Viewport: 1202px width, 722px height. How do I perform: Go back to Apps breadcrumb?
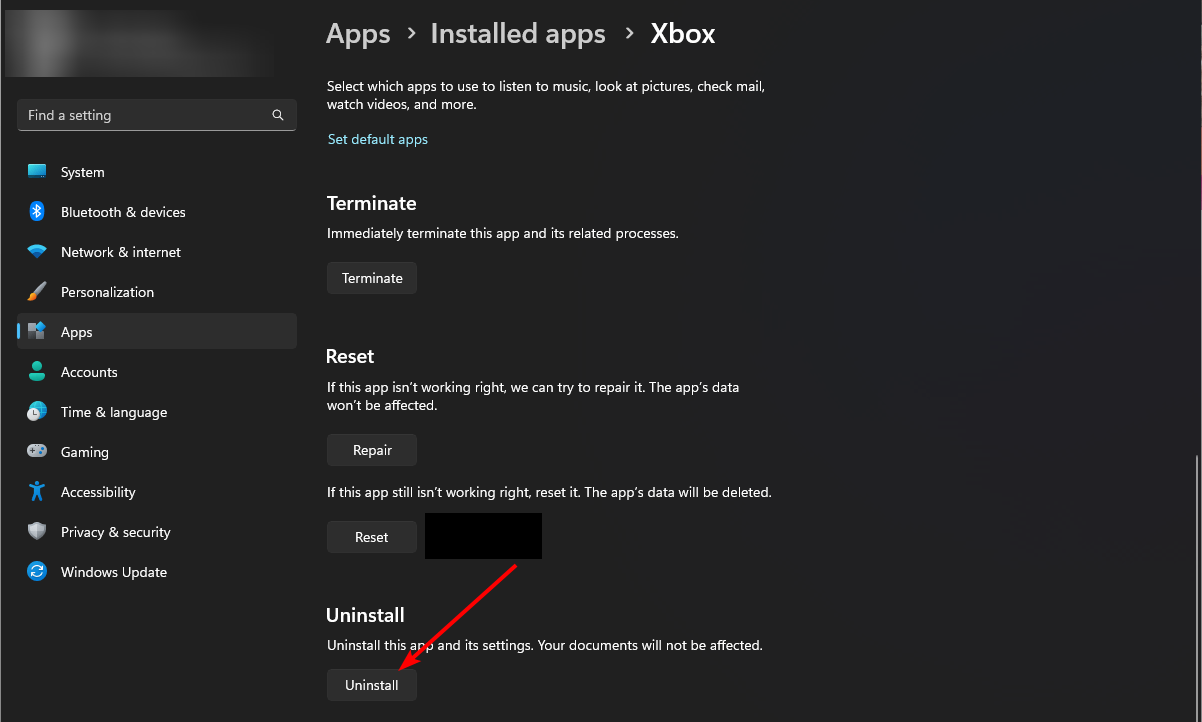[x=358, y=33]
